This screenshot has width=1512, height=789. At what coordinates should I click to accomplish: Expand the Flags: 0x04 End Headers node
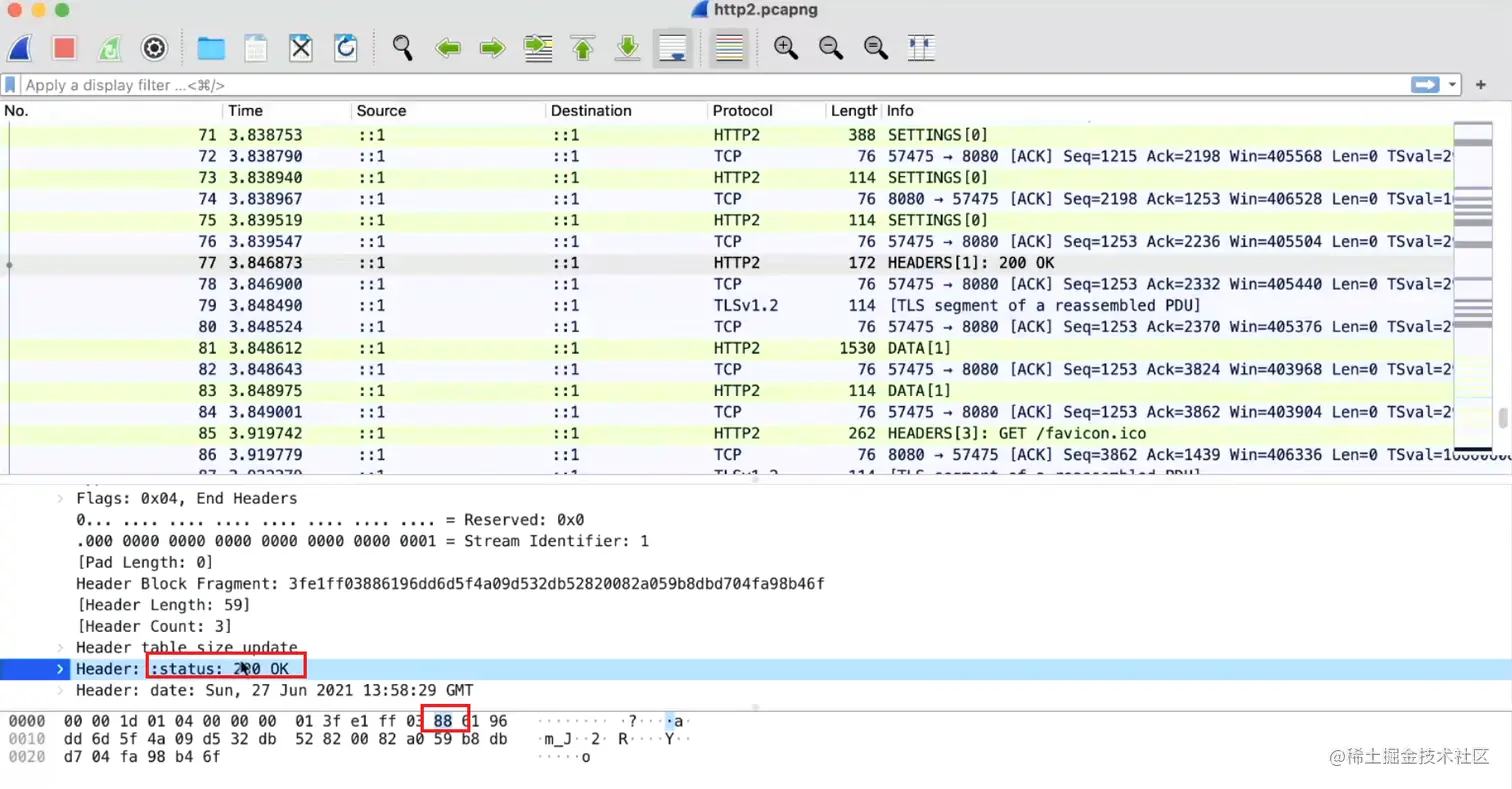tap(60, 498)
